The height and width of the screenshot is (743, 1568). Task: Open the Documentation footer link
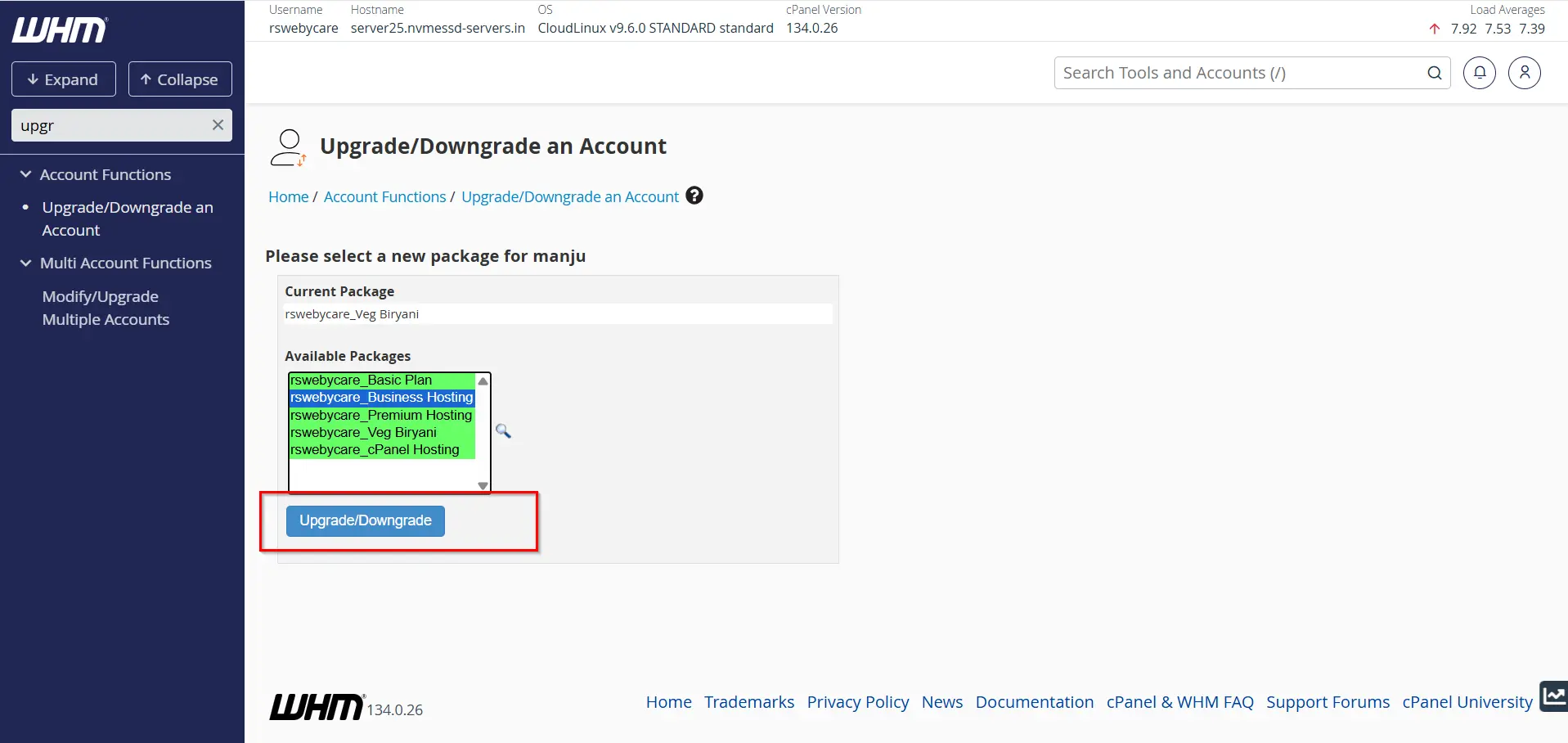coord(1035,702)
